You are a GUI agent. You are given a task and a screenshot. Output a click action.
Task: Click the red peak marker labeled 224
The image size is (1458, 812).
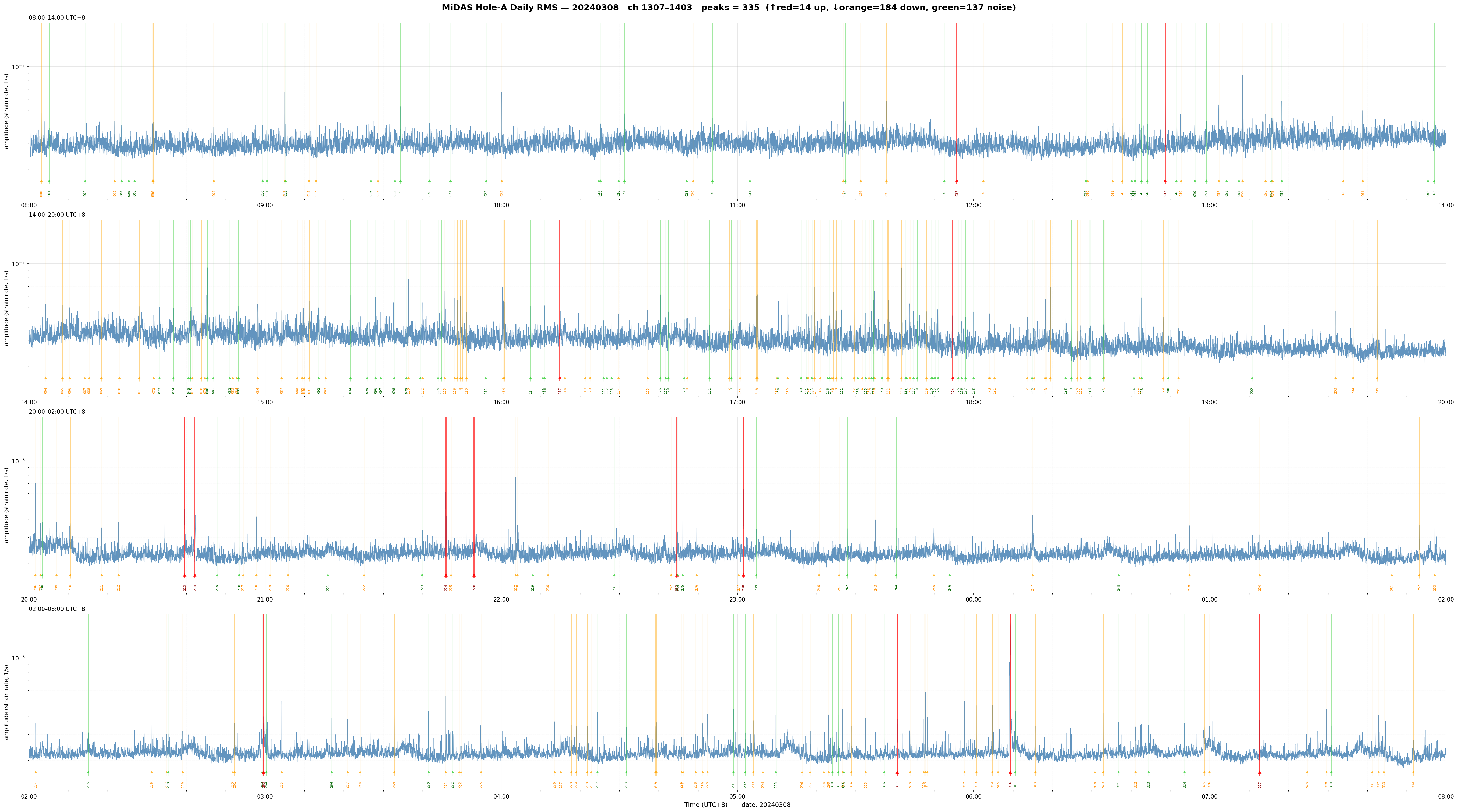click(446, 575)
